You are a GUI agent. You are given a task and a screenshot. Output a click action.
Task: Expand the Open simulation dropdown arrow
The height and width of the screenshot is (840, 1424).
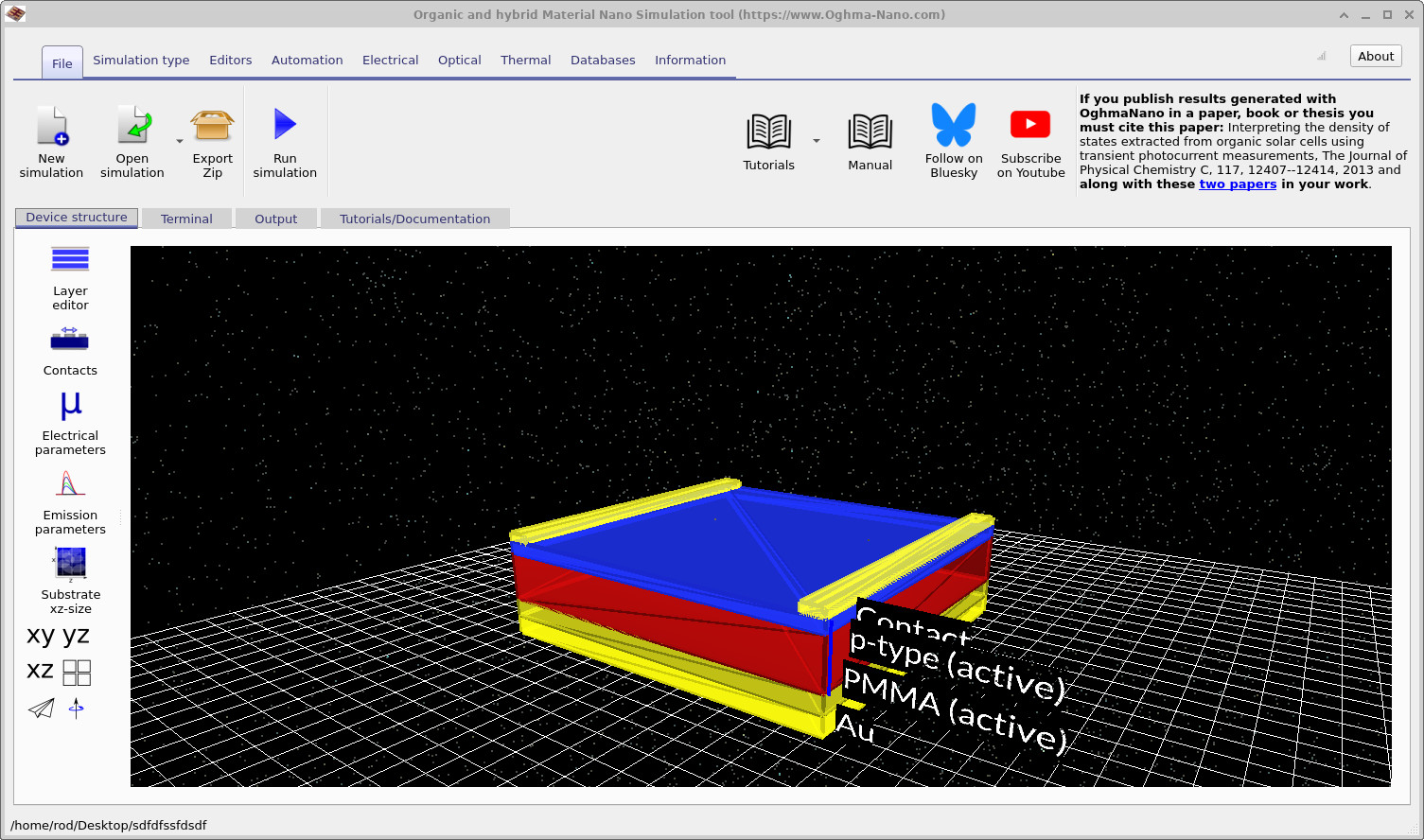pyautogui.click(x=180, y=142)
